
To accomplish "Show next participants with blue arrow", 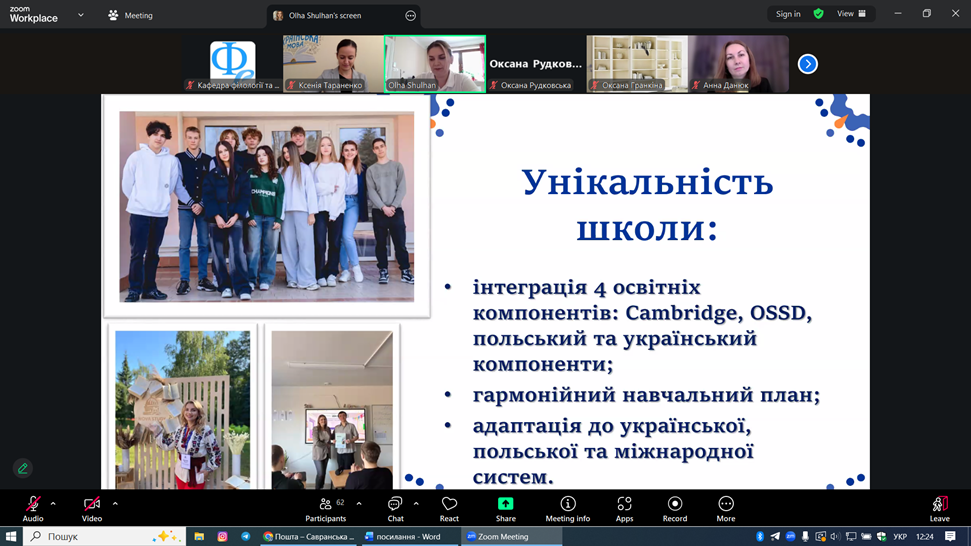I will coord(808,64).
